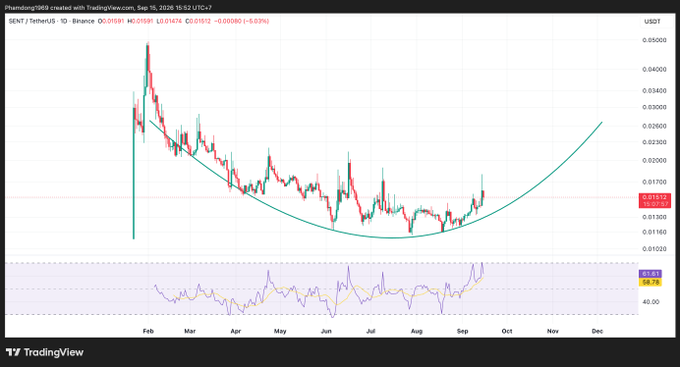Image resolution: width=680 pixels, height=367 pixels.
Task: Click the Mar label on time axis
Action: click(x=190, y=331)
